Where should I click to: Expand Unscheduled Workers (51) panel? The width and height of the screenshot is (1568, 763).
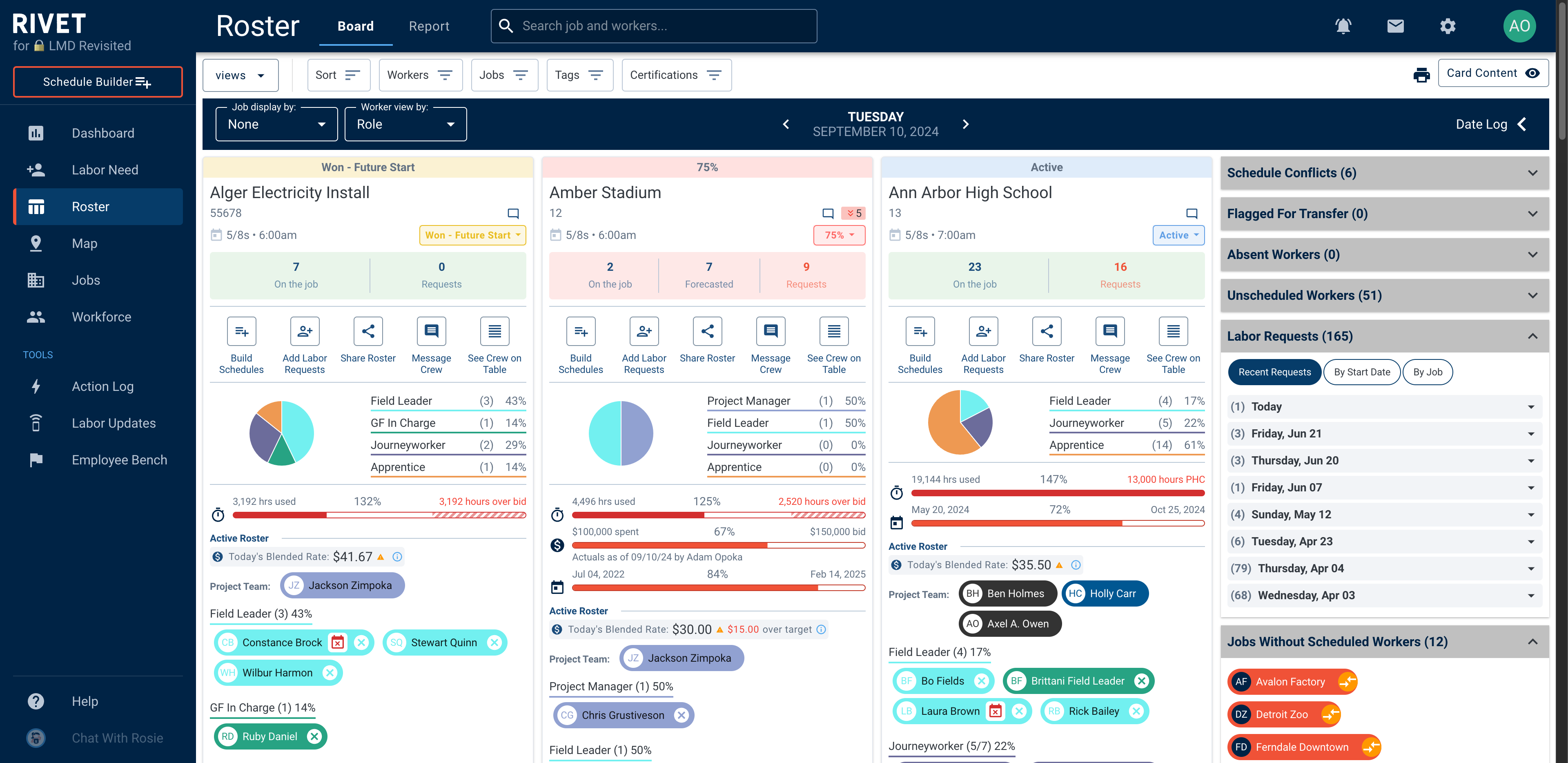1384,295
